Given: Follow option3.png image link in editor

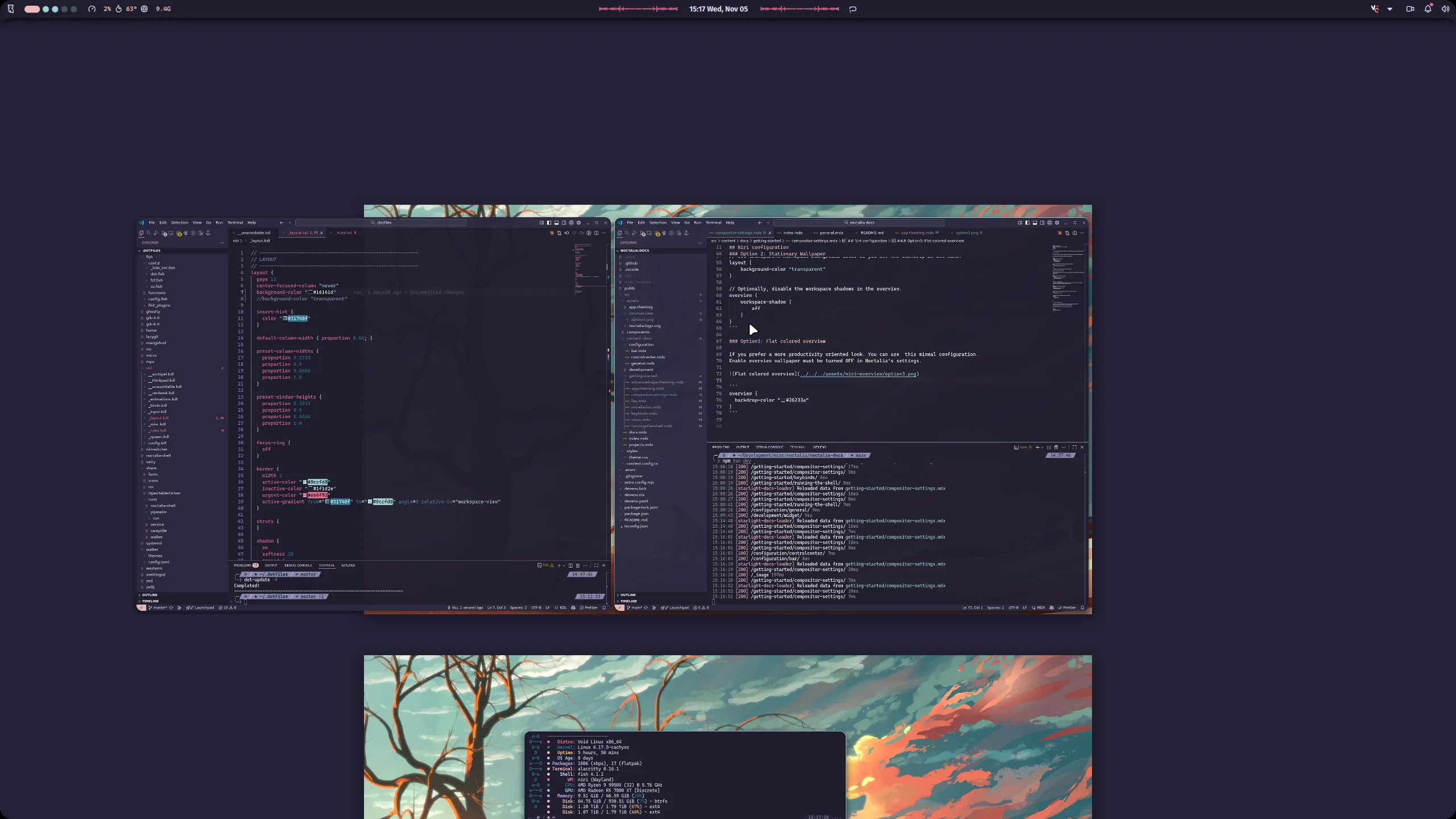Looking at the screenshot, I should (858, 374).
